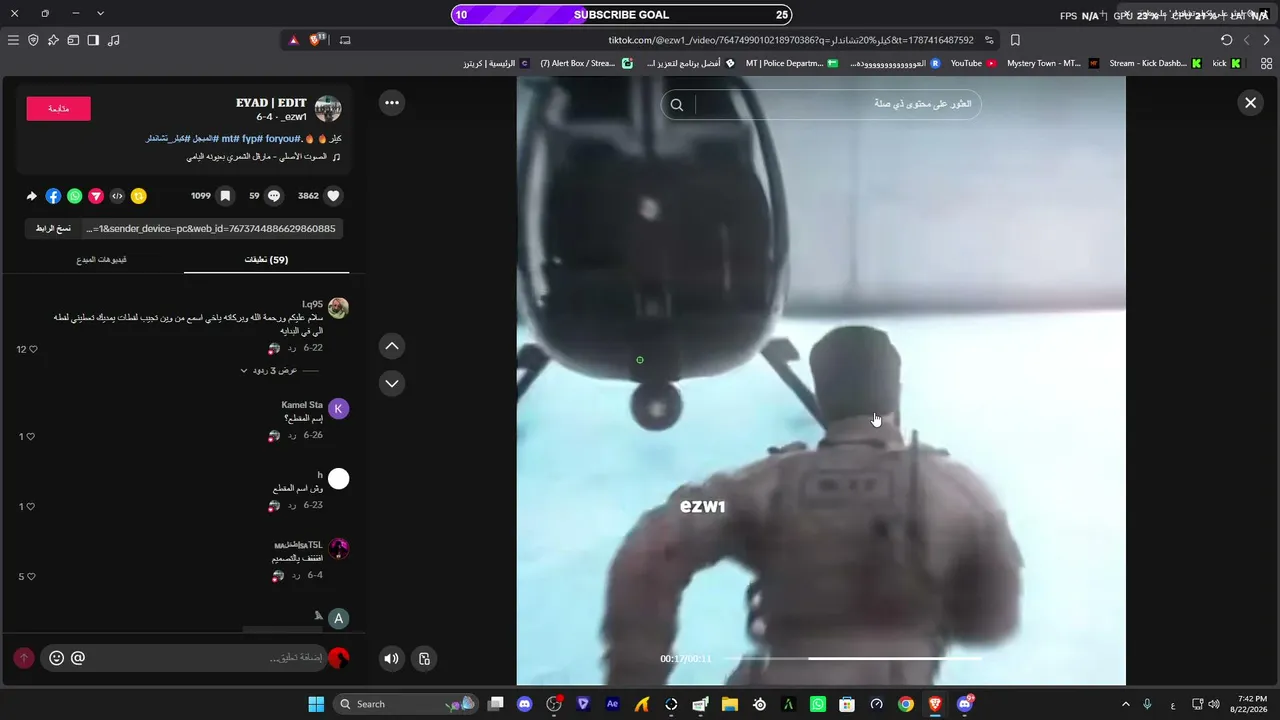Insert a mention with the @ icon

click(78, 658)
